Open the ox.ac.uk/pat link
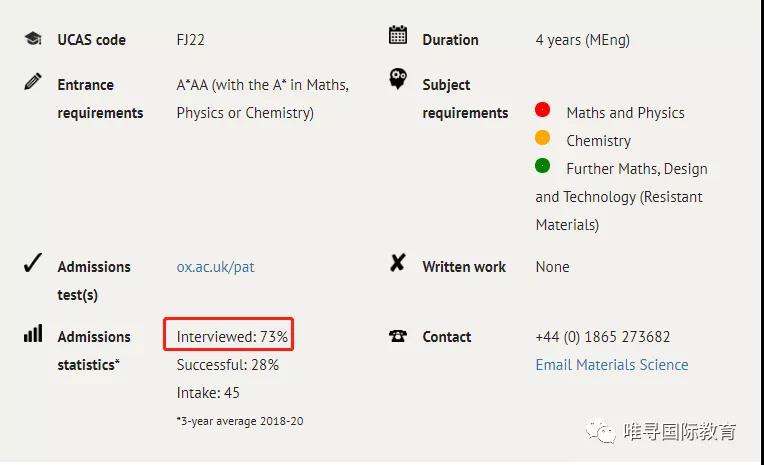The width and height of the screenshot is (764, 465). coord(215,267)
